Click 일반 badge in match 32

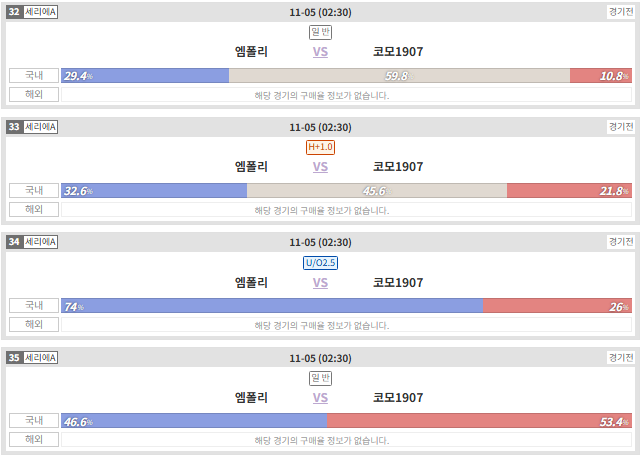point(320,32)
